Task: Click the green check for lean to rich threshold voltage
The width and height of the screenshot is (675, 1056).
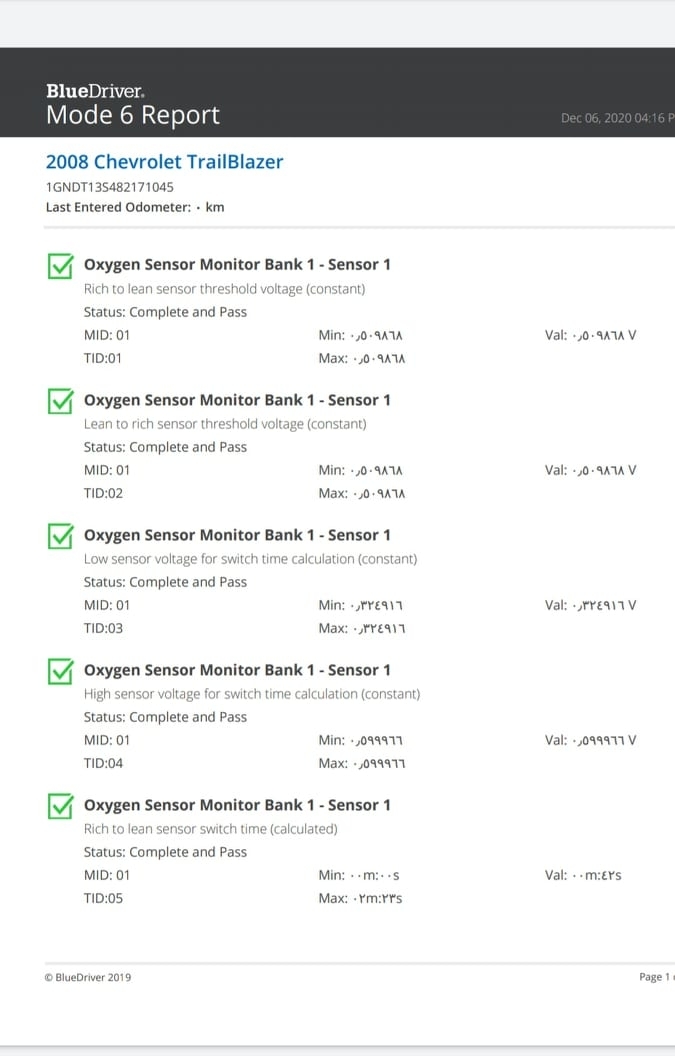Action: (x=61, y=401)
